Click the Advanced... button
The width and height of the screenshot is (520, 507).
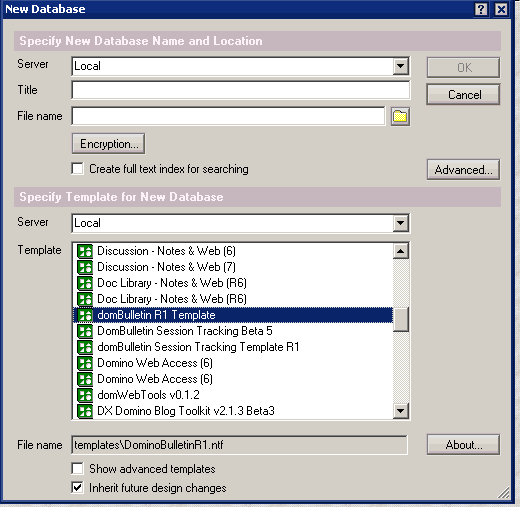pyautogui.click(x=463, y=170)
